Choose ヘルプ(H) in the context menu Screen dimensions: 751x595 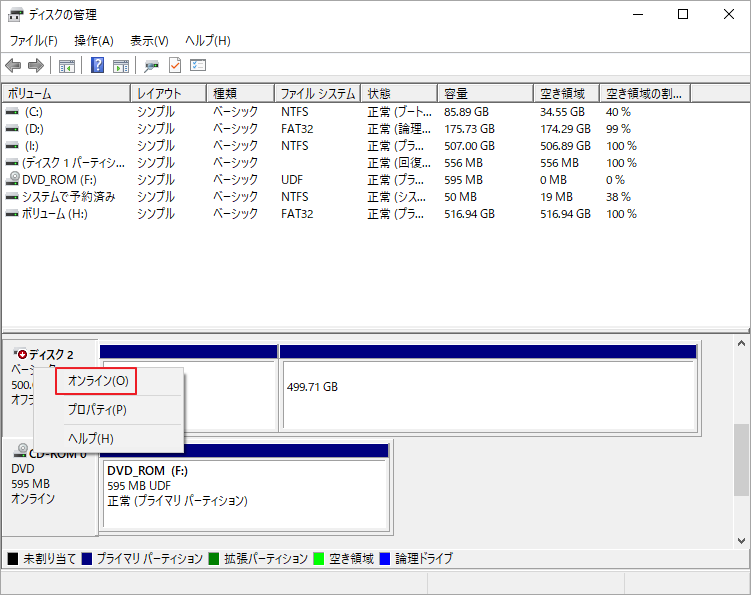[x=91, y=438]
